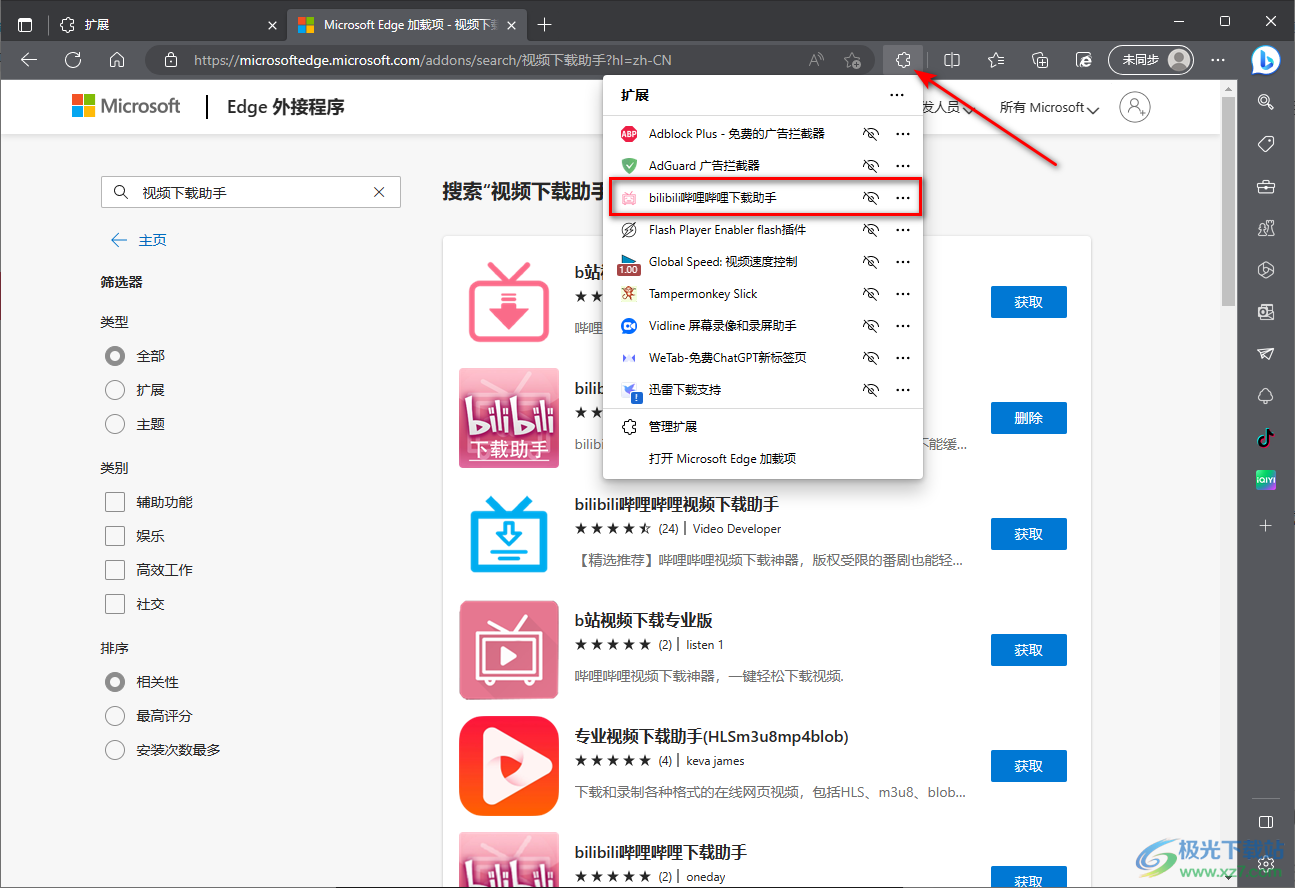The image size is (1295, 888).
Task: Click the IE mode icon in toolbar
Action: click(x=1084, y=60)
